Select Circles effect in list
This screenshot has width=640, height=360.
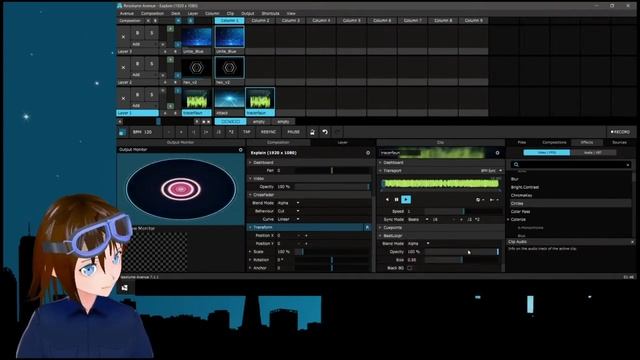click(570, 203)
